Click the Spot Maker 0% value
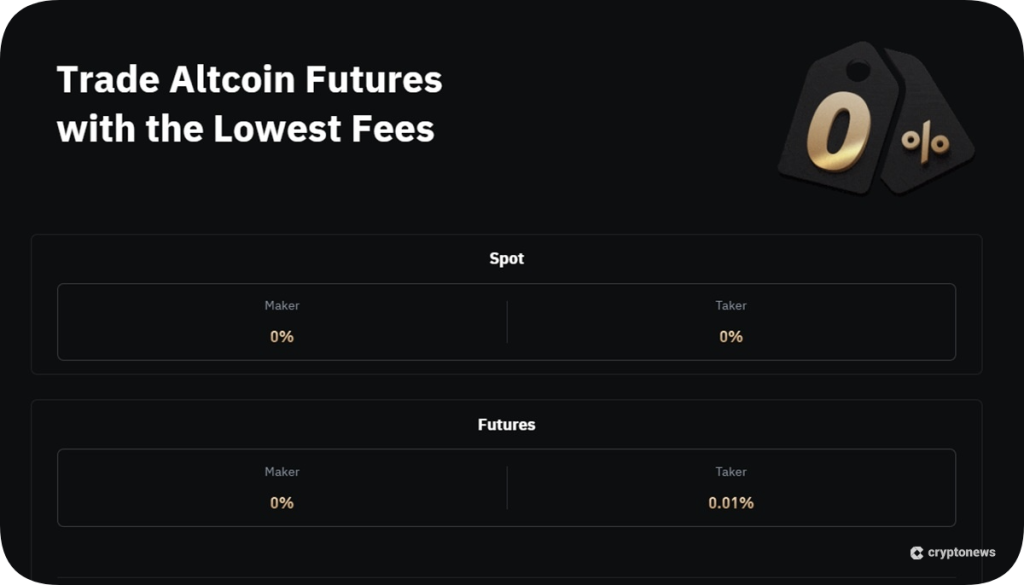This screenshot has height=585, width=1024. tap(282, 337)
